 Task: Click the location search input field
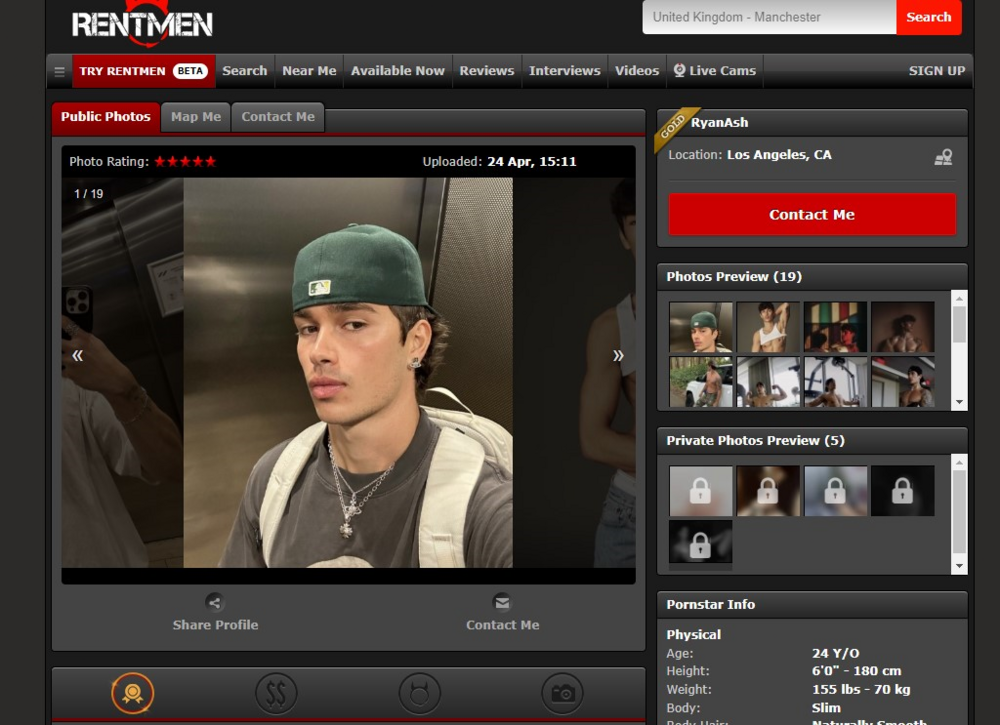768,17
